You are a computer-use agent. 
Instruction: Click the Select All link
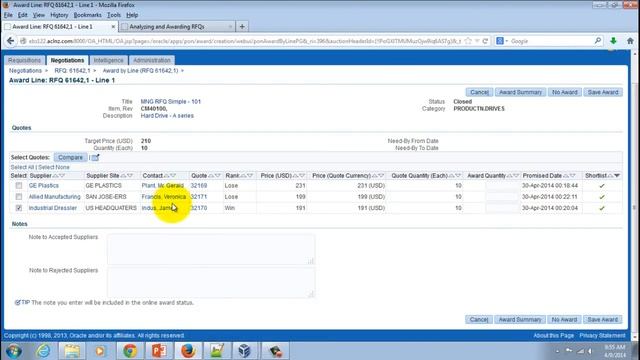tap(22, 167)
